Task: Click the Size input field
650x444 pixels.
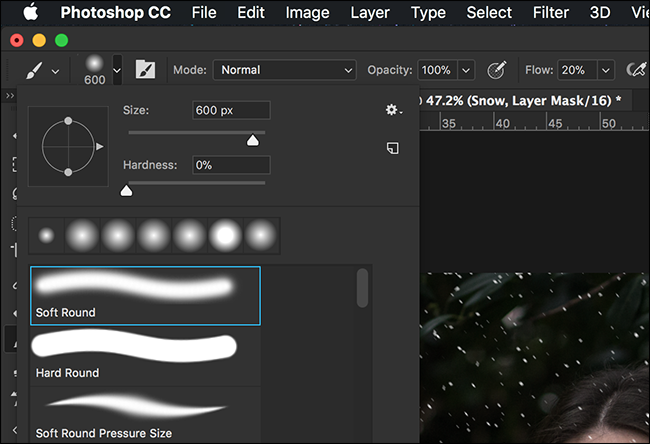Action: point(231,110)
